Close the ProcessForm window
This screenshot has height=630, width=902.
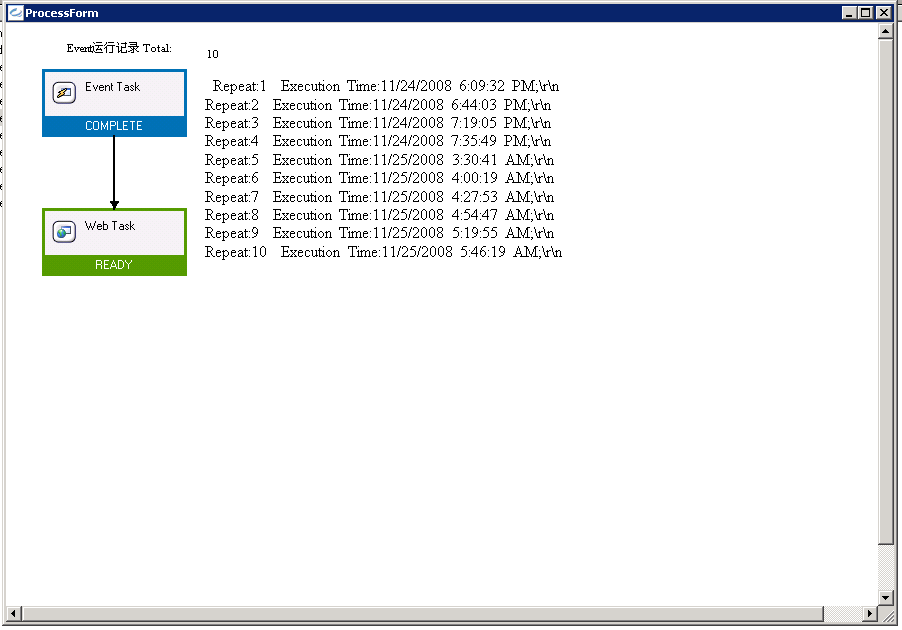point(884,13)
